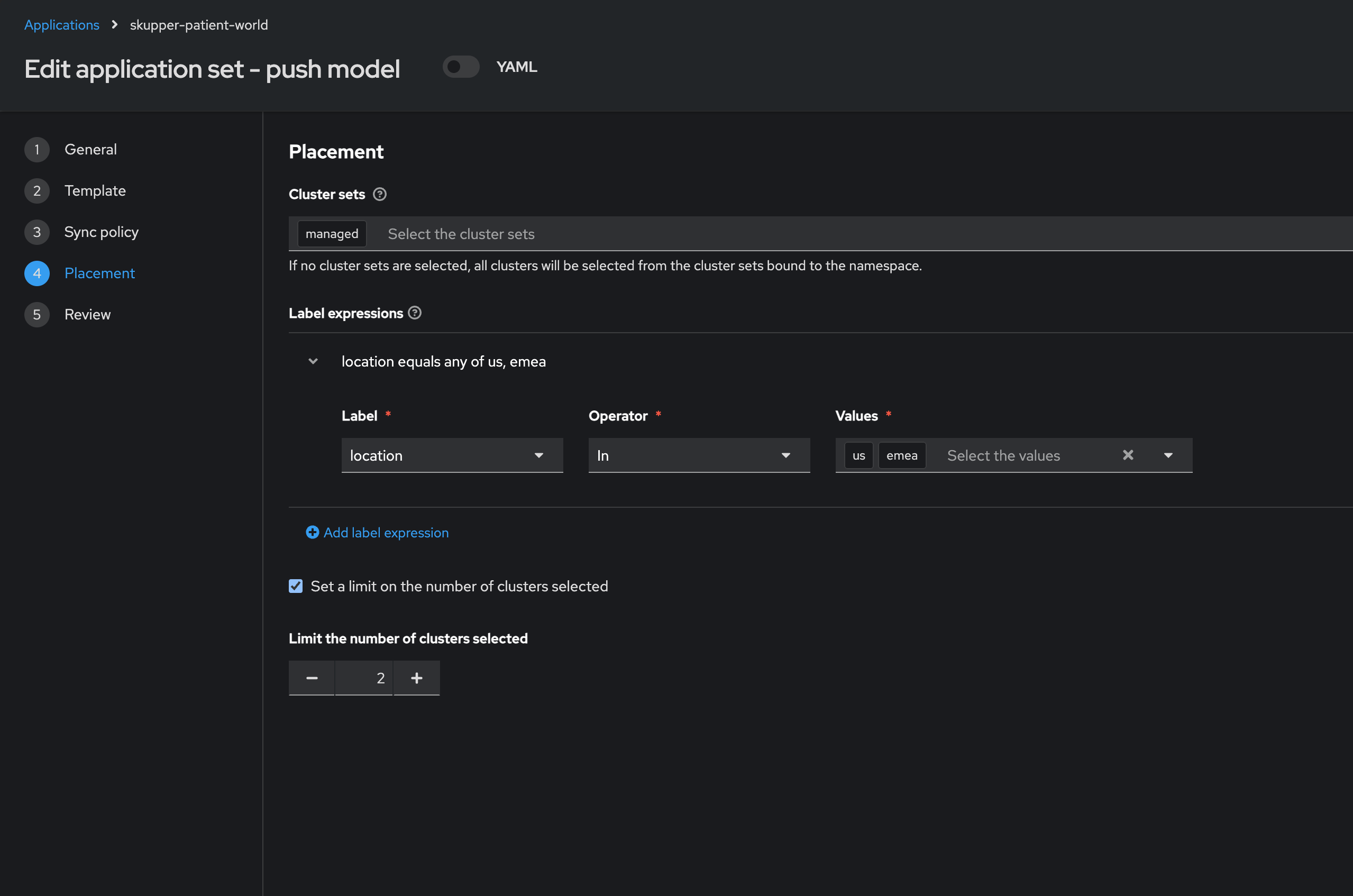Click the step 1 General number circle

tap(37, 150)
